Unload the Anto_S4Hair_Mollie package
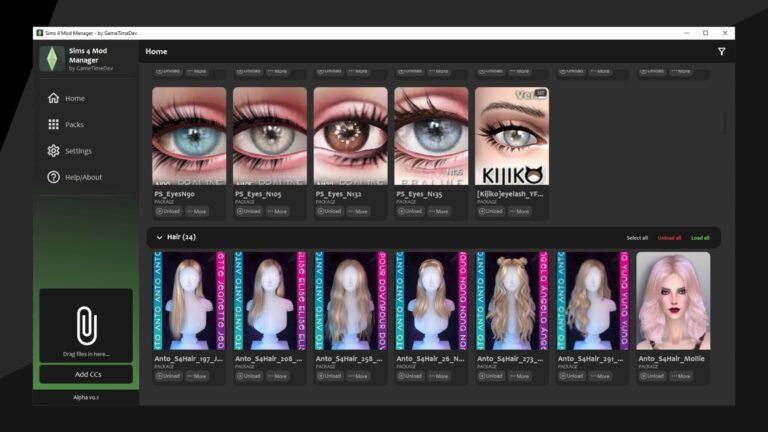Image resolution: width=768 pixels, height=432 pixels. click(x=651, y=376)
